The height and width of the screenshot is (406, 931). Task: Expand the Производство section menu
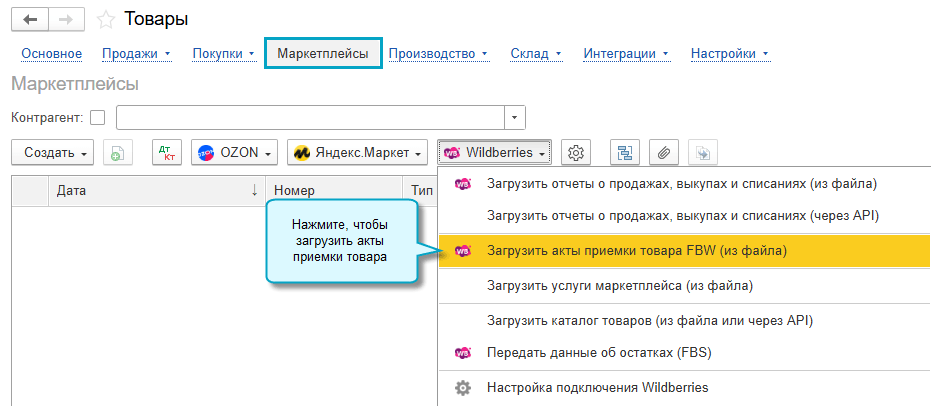[x=438, y=53]
